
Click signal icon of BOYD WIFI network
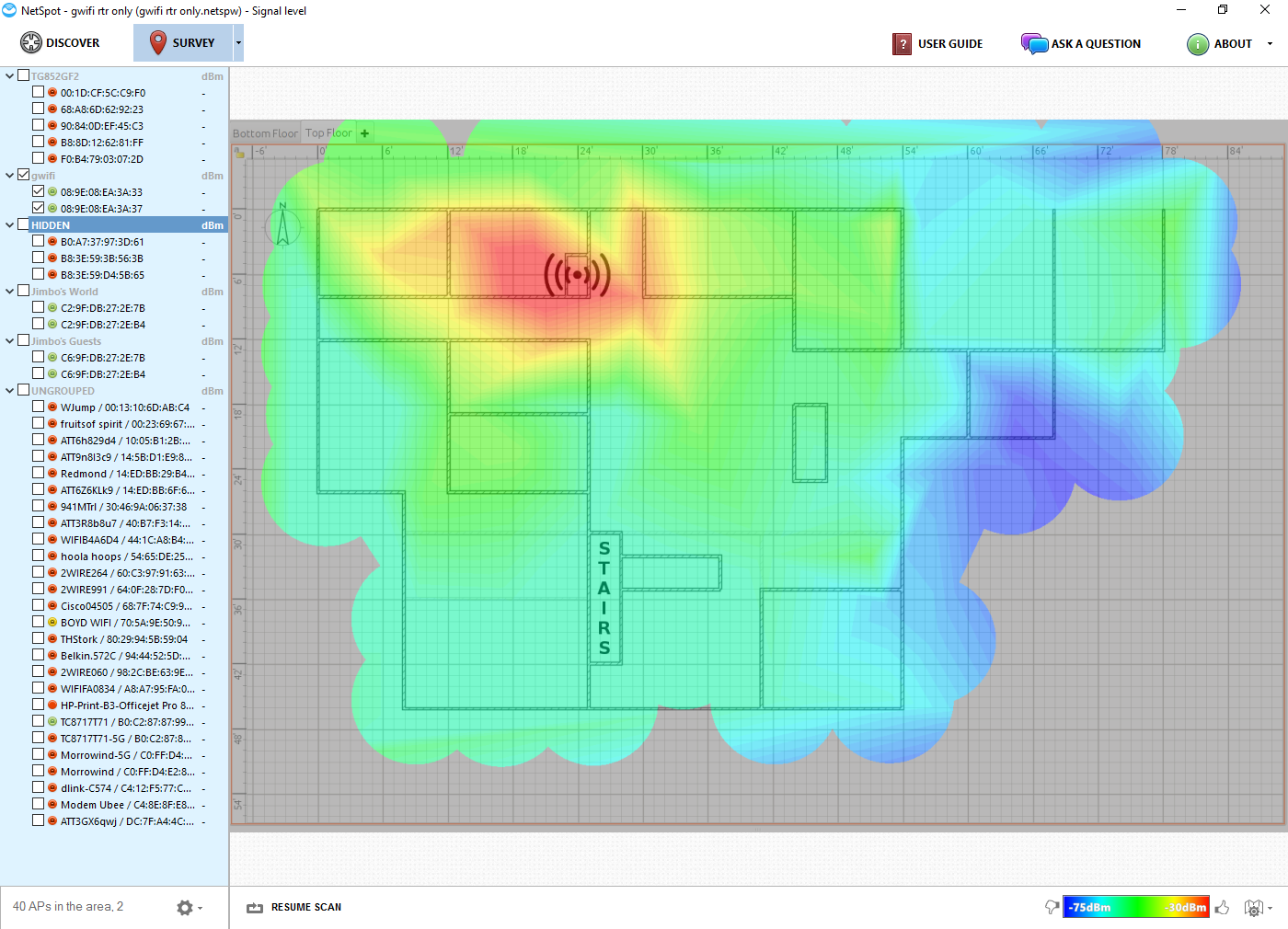[52, 623]
